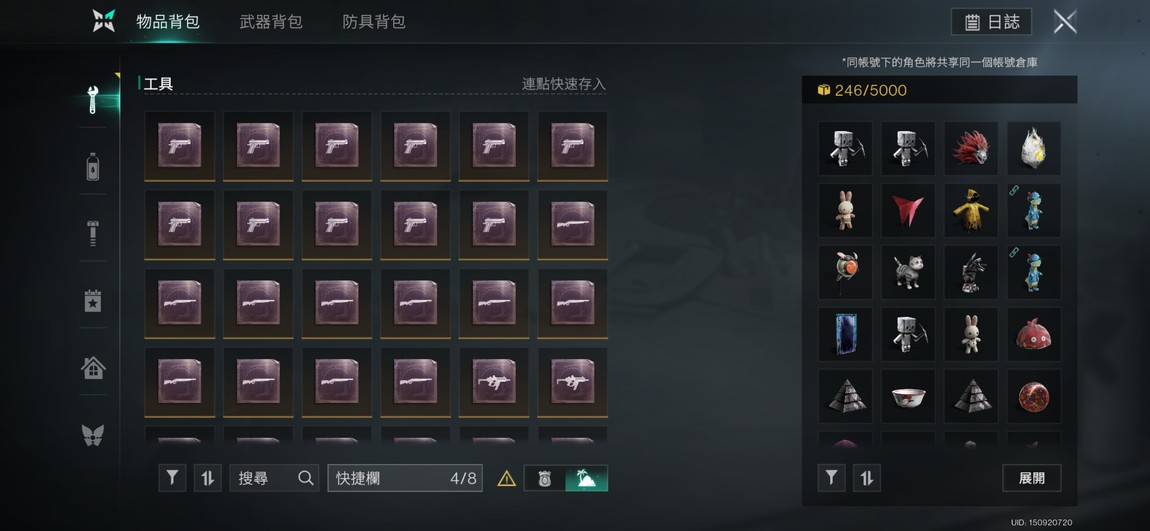Image resolution: width=1150 pixels, height=531 pixels.
Task: Click the backpack sort order arrows
Action: pos(208,478)
